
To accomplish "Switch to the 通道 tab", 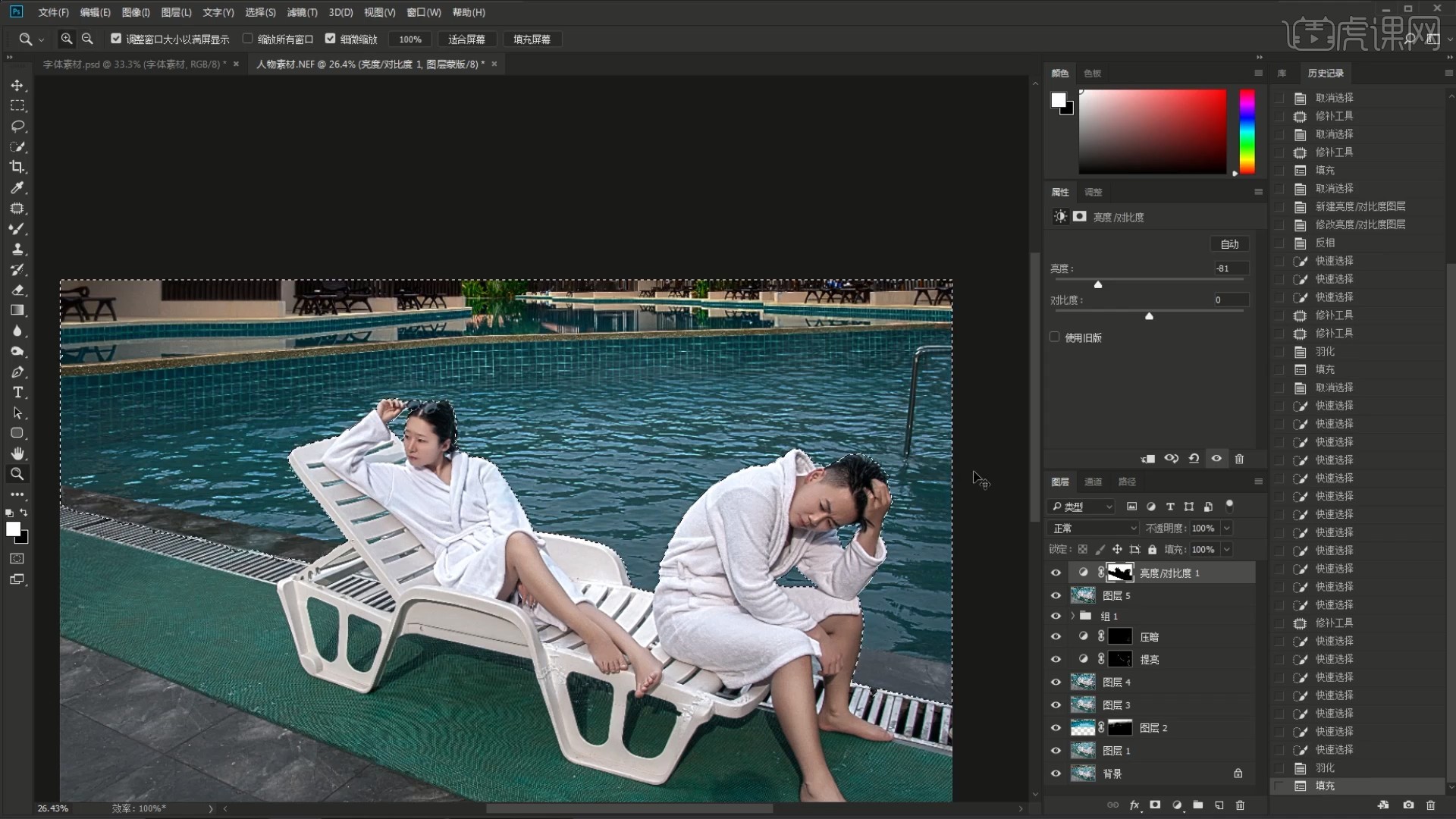I will coord(1093,482).
